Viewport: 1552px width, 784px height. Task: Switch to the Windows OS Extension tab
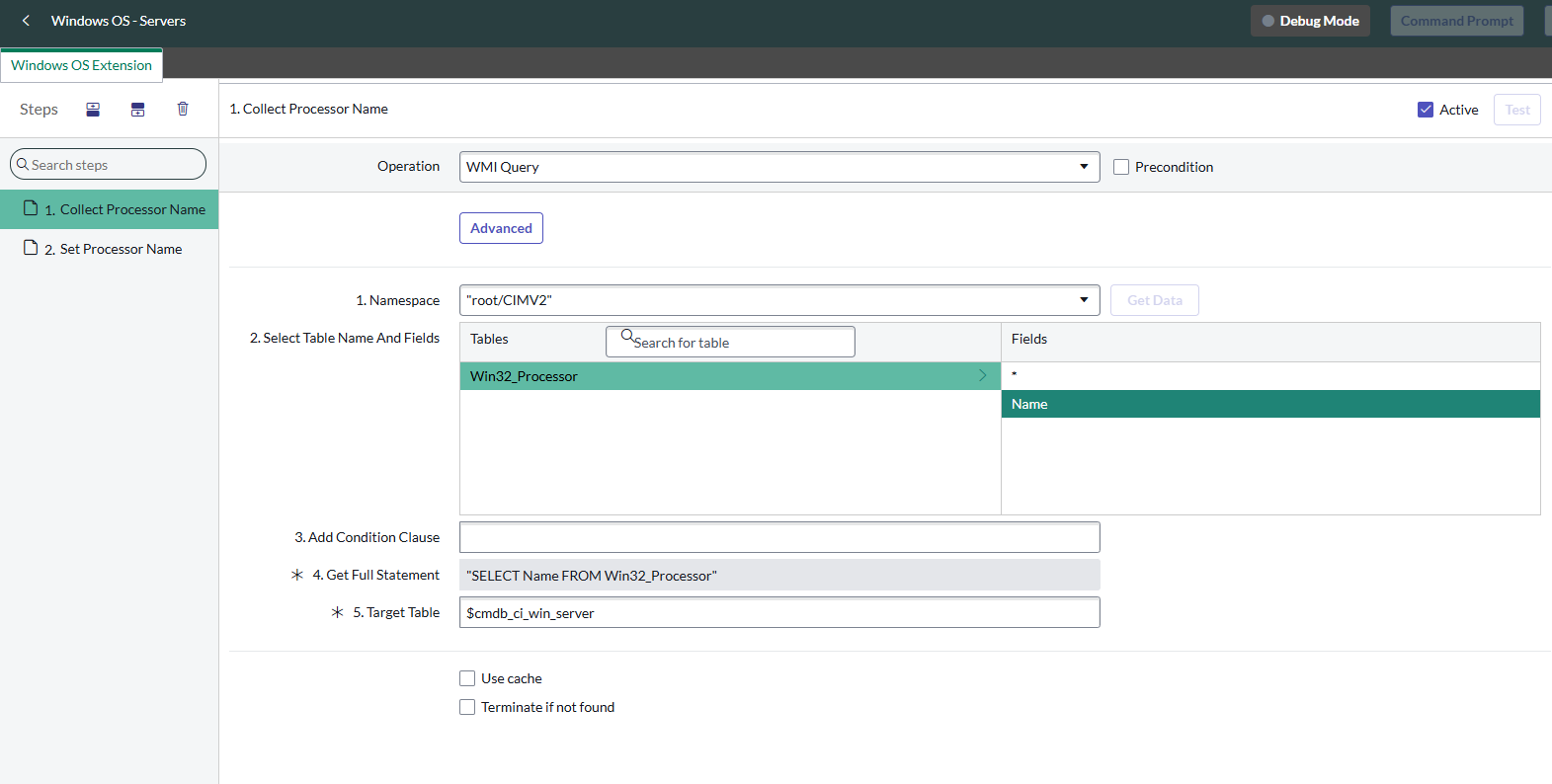pyautogui.click(x=82, y=65)
